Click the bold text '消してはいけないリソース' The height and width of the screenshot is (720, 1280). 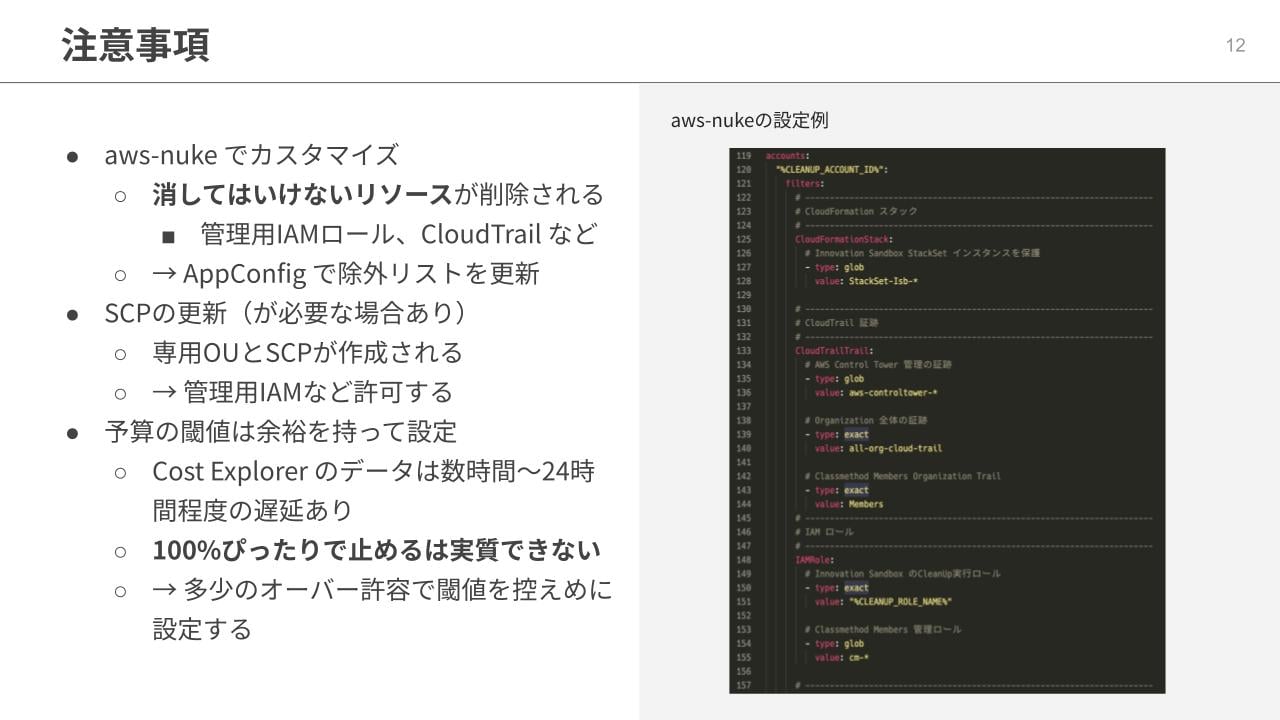pyautogui.click(x=303, y=194)
